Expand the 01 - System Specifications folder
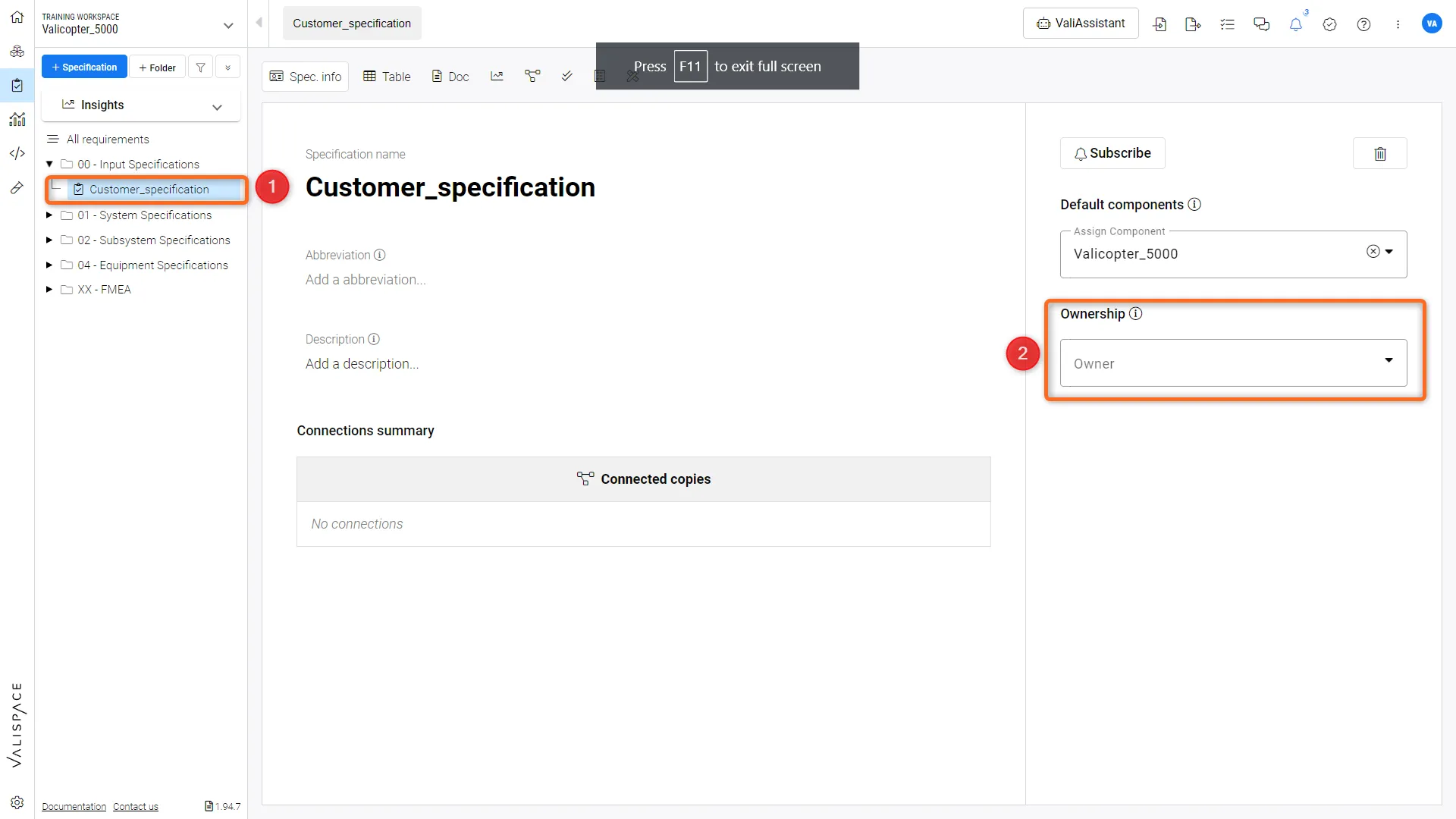Image resolution: width=1456 pixels, height=819 pixels. 49,215
